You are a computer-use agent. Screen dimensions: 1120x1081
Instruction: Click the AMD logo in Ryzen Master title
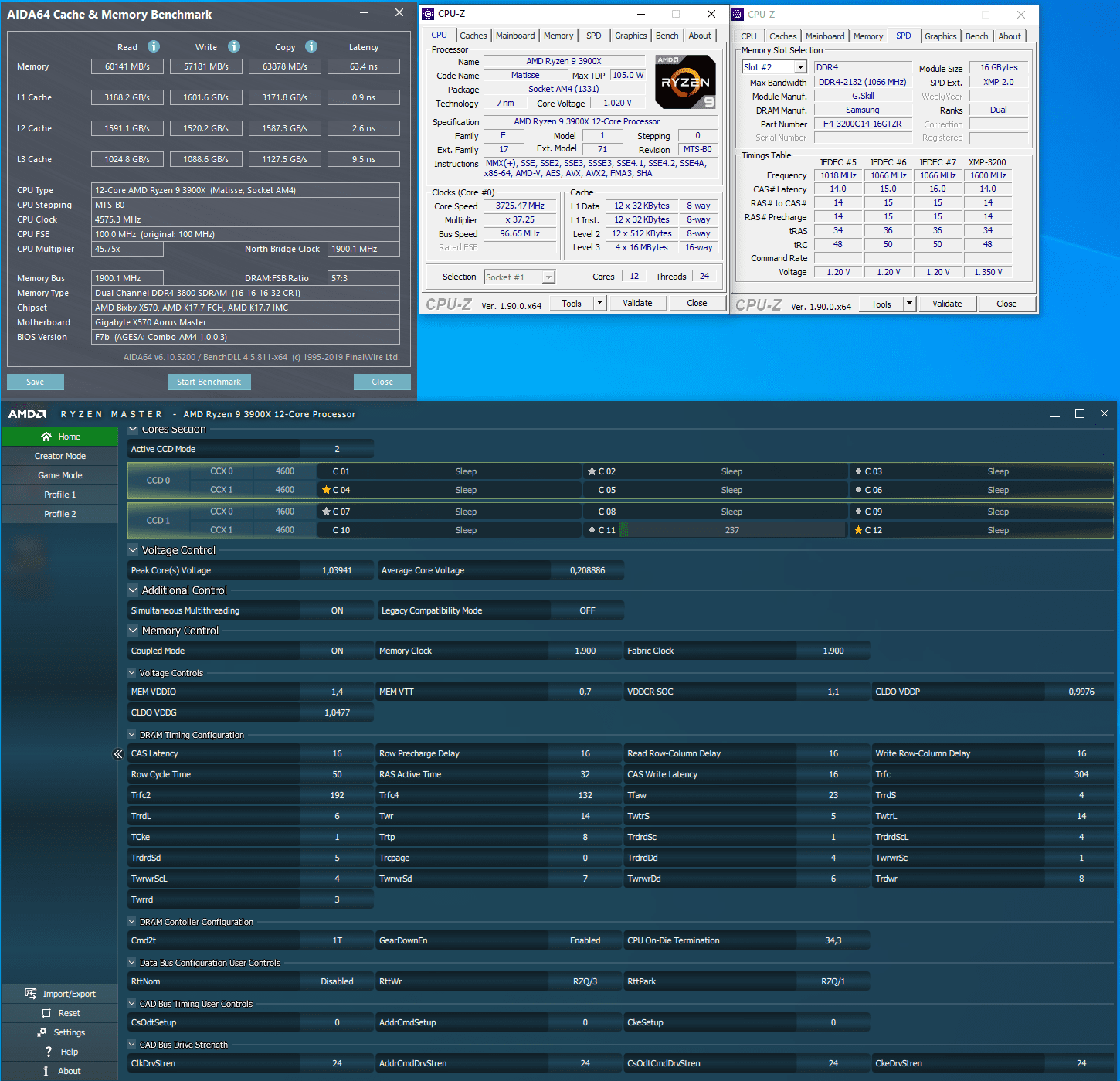click(x=27, y=414)
